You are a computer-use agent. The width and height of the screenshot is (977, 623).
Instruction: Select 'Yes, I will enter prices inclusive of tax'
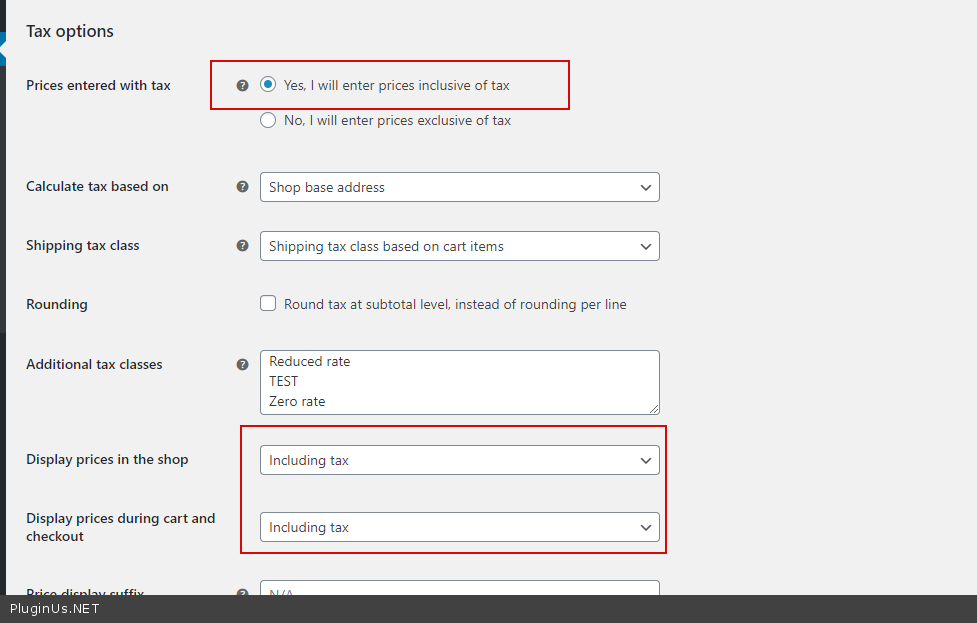pos(268,85)
